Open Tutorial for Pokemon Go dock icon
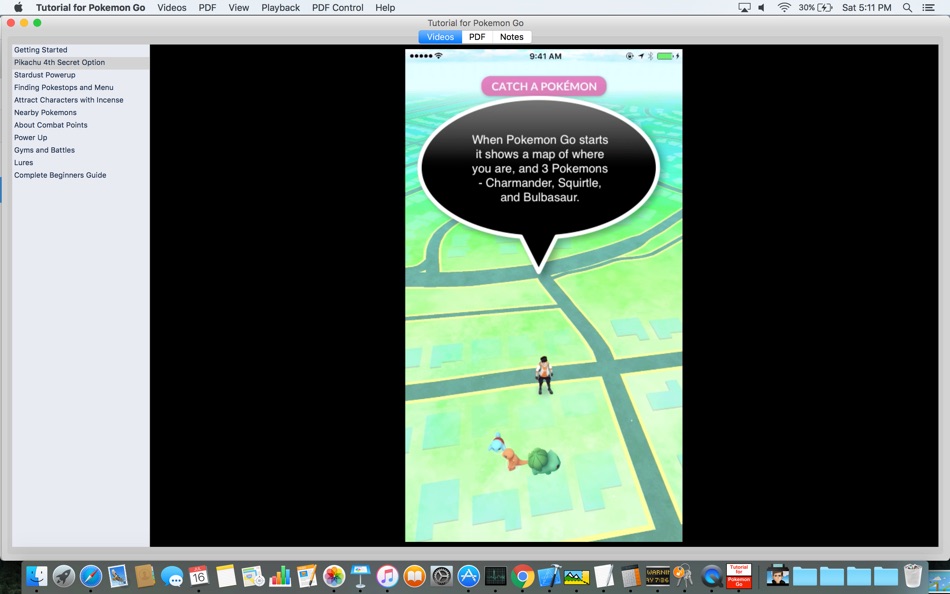Image resolution: width=950 pixels, height=594 pixels. pyautogui.click(x=739, y=576)
